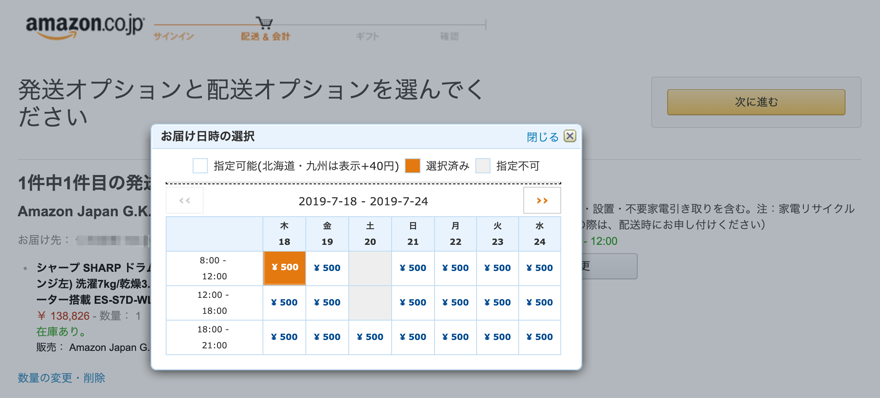Select Friday 19 slot 12:00-18:00
Viewport: 880px width, 398px height.
(x=327, y=303)
